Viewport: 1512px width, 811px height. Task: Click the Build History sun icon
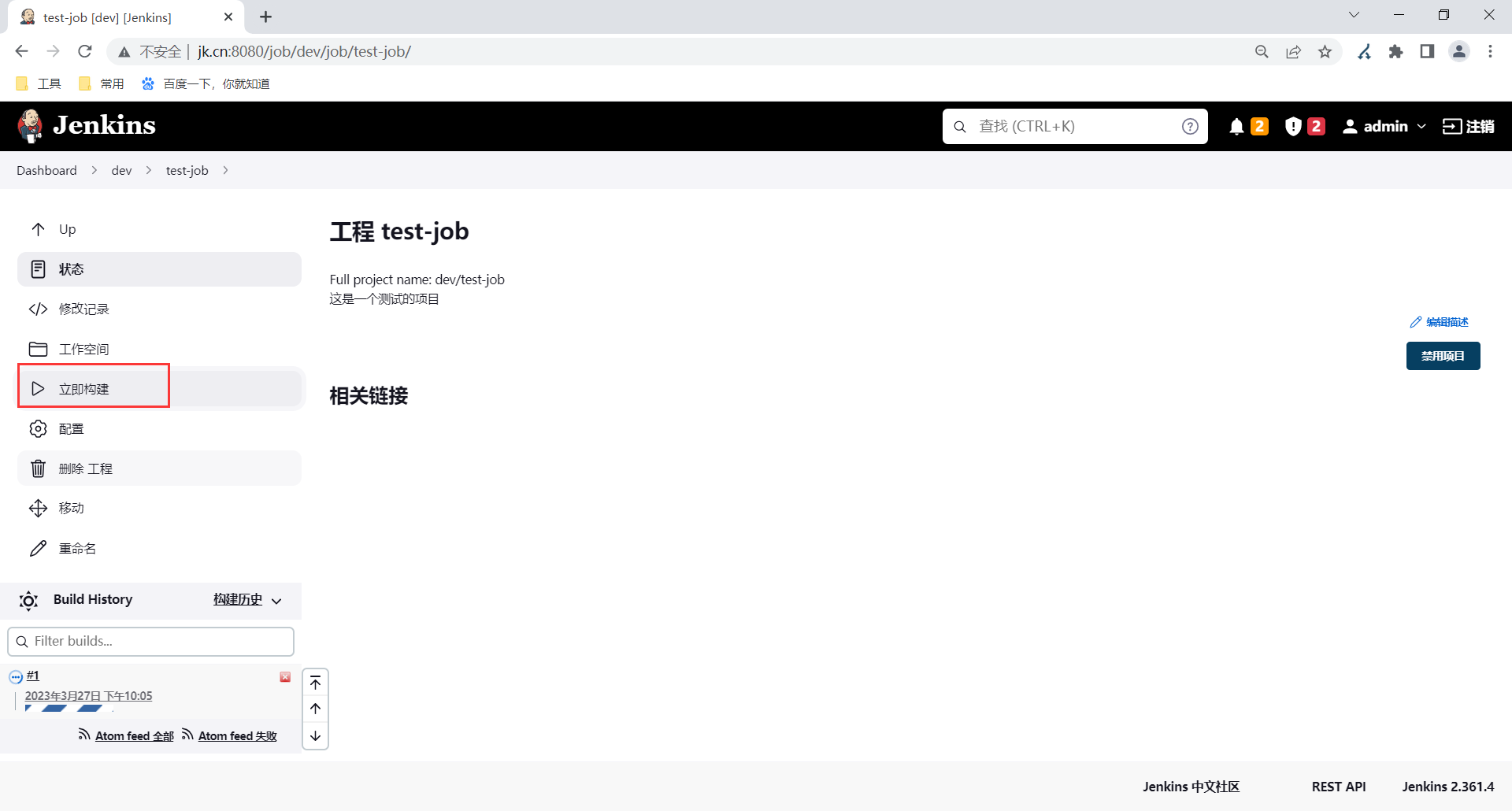tap(28, 601)
